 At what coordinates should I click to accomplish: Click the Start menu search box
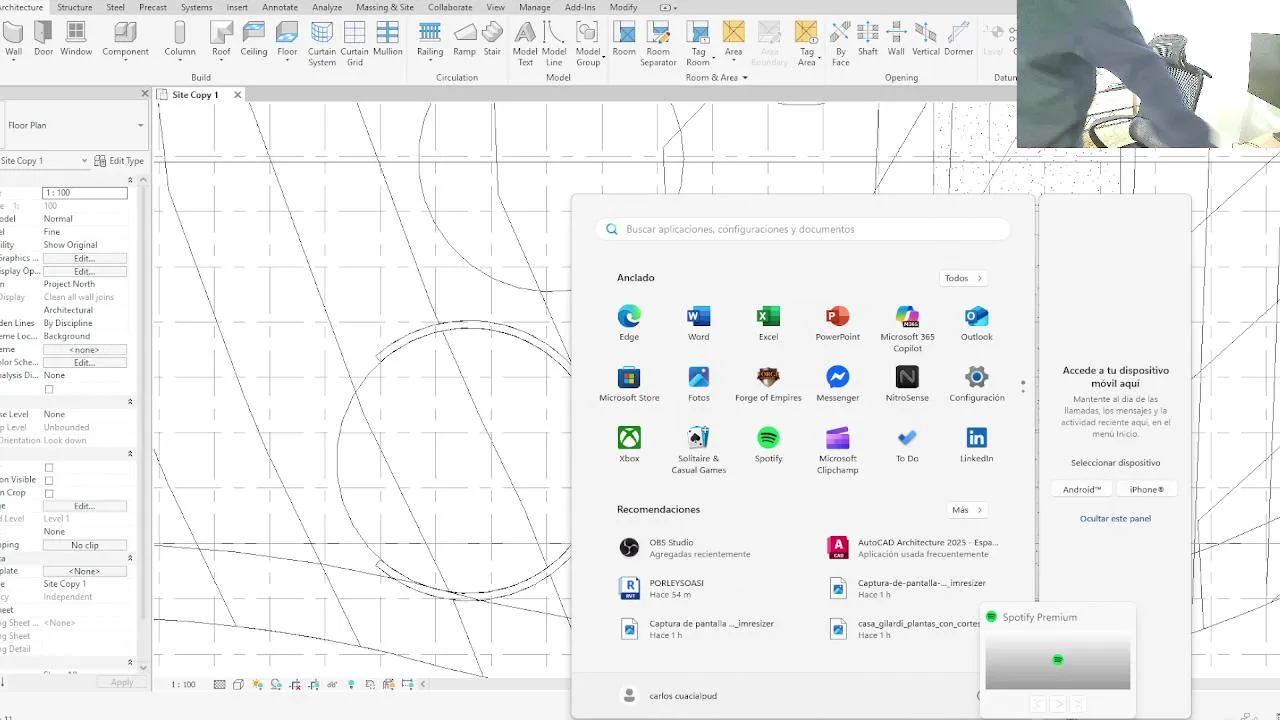click(803, 229)
